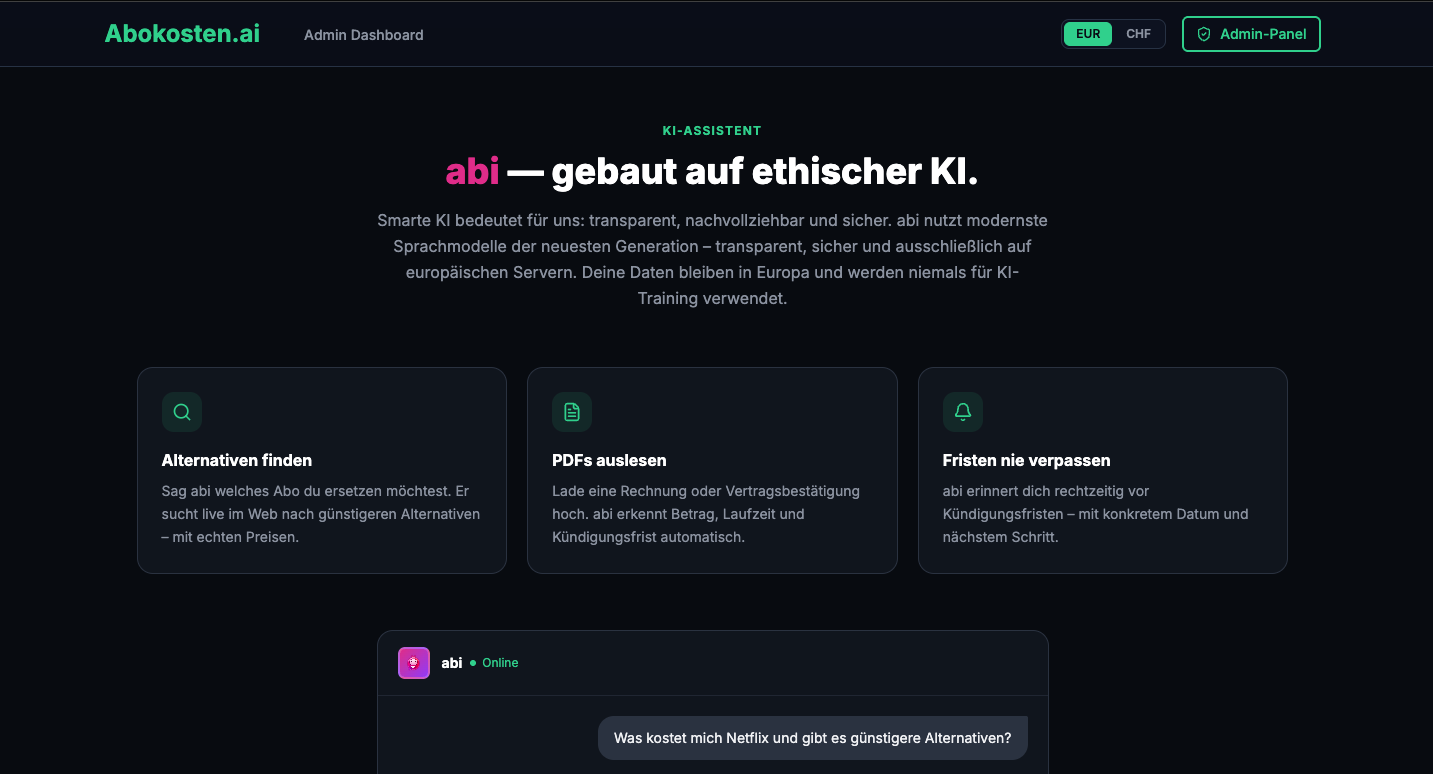
Task: Click the PDFs auslesen heading
Action: click(609, 460)
